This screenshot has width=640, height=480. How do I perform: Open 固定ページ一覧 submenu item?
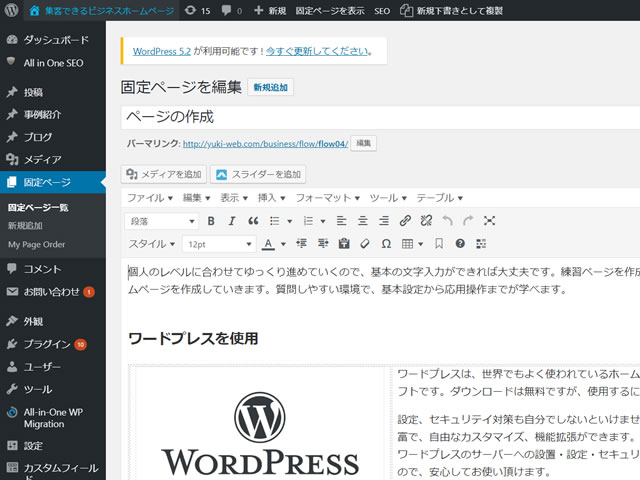point(38,207)
